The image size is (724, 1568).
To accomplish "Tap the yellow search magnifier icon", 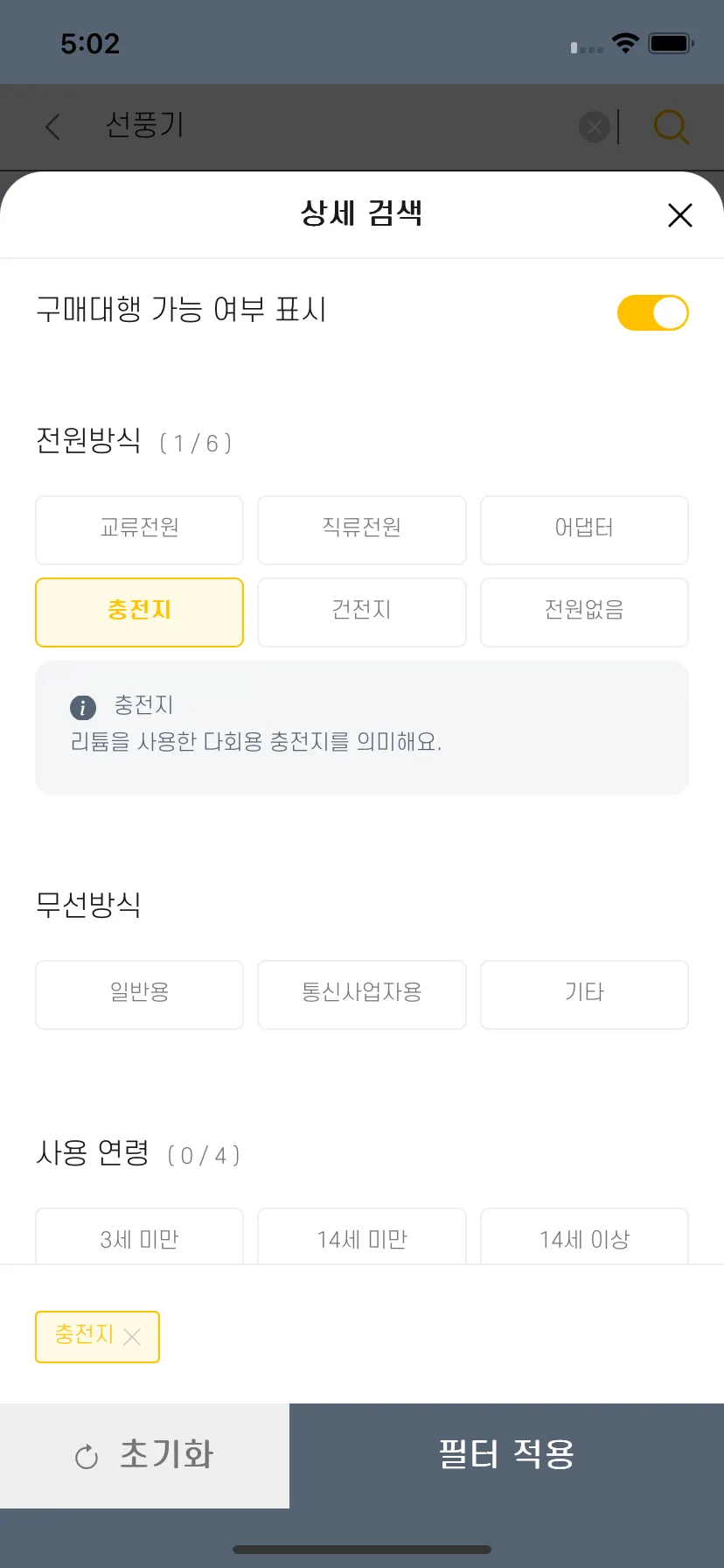I will pos(671,128).
